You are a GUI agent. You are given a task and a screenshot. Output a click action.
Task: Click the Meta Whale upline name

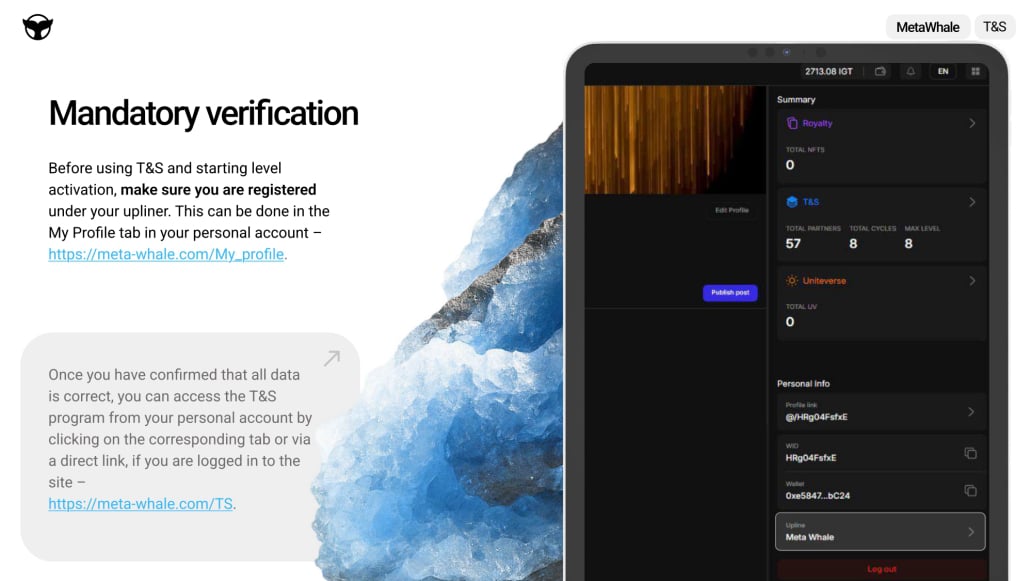point(810,537)
